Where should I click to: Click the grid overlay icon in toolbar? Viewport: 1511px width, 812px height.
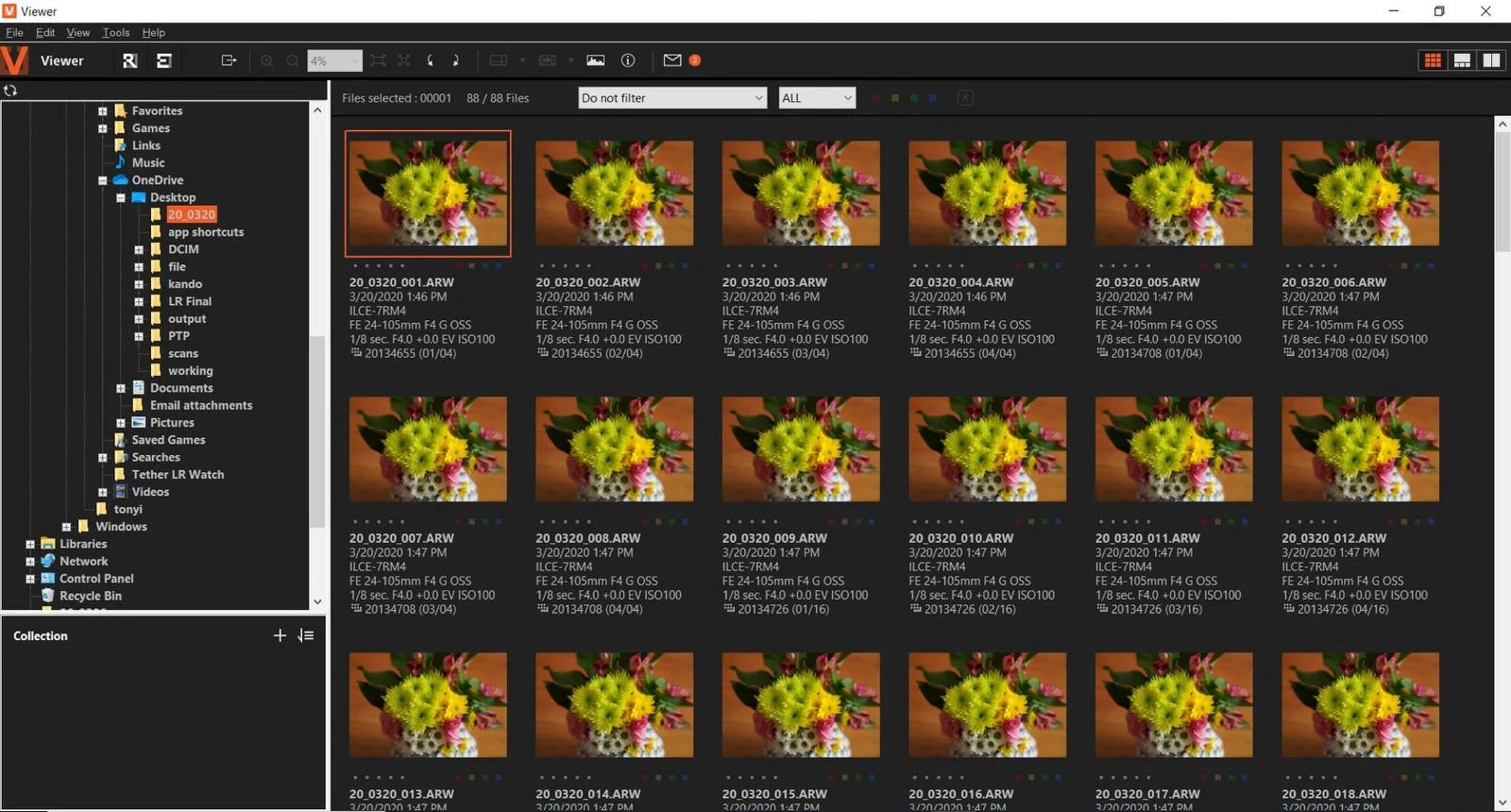547,60
